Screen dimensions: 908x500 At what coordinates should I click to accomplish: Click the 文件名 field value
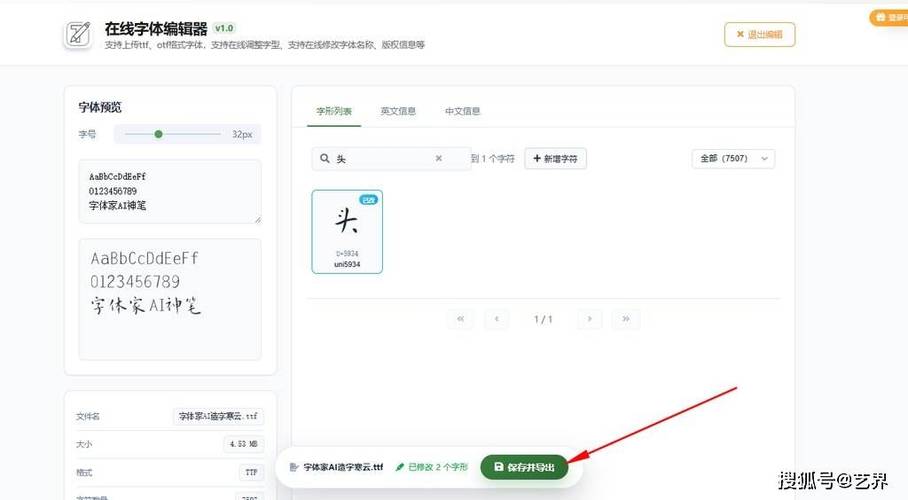[218, 416]
